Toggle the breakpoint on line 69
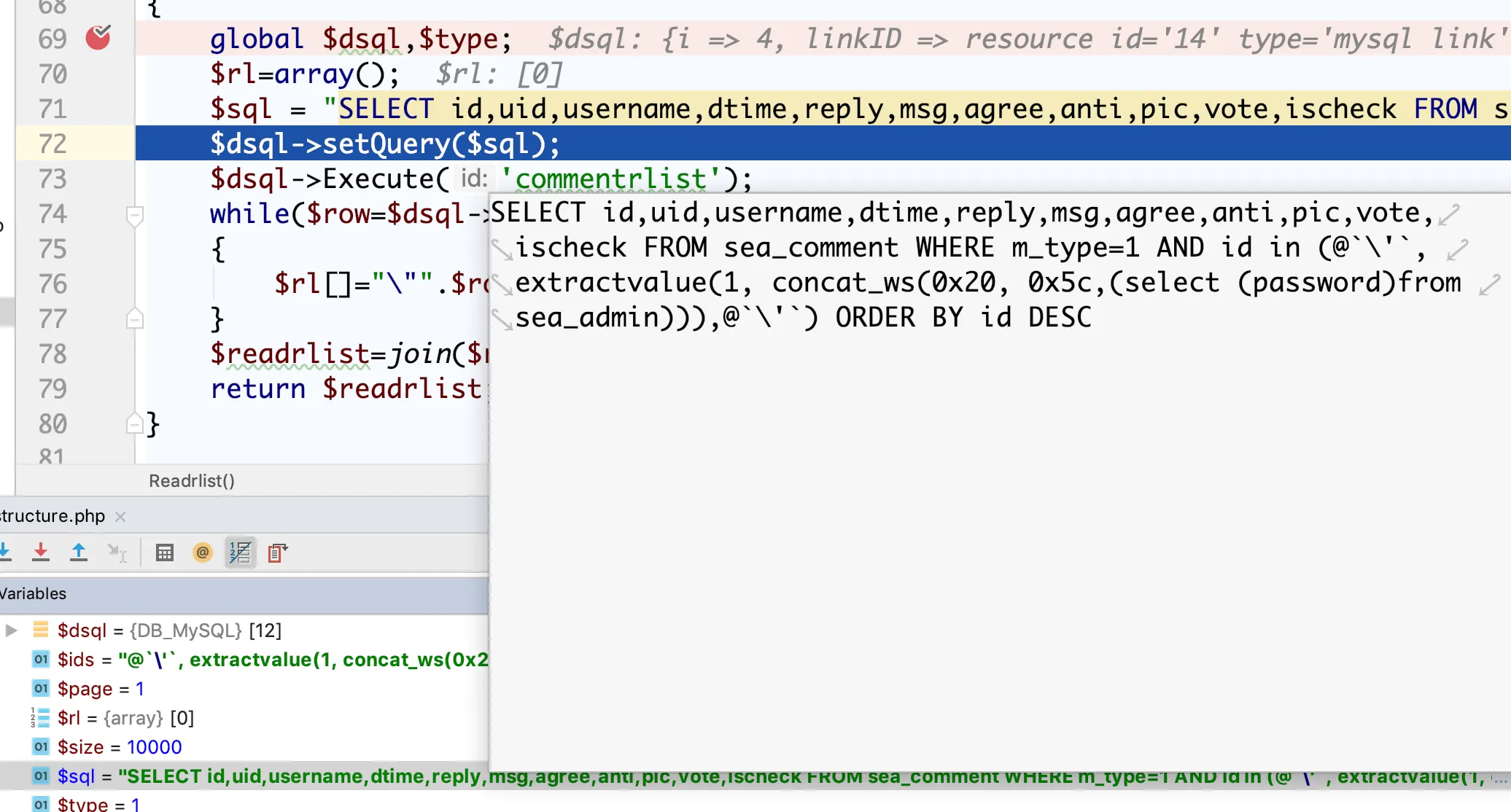The height and width of the screenshot is (812, 1511). [x=98, y=38]
